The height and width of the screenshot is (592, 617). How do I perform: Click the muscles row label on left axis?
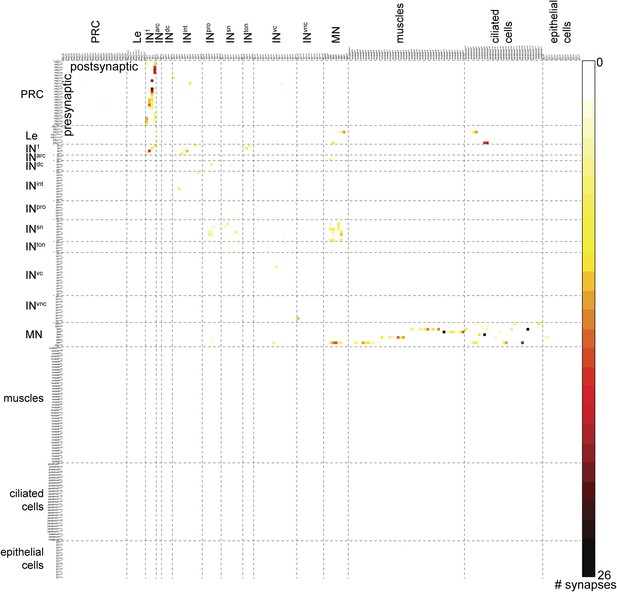click(24, 398)
